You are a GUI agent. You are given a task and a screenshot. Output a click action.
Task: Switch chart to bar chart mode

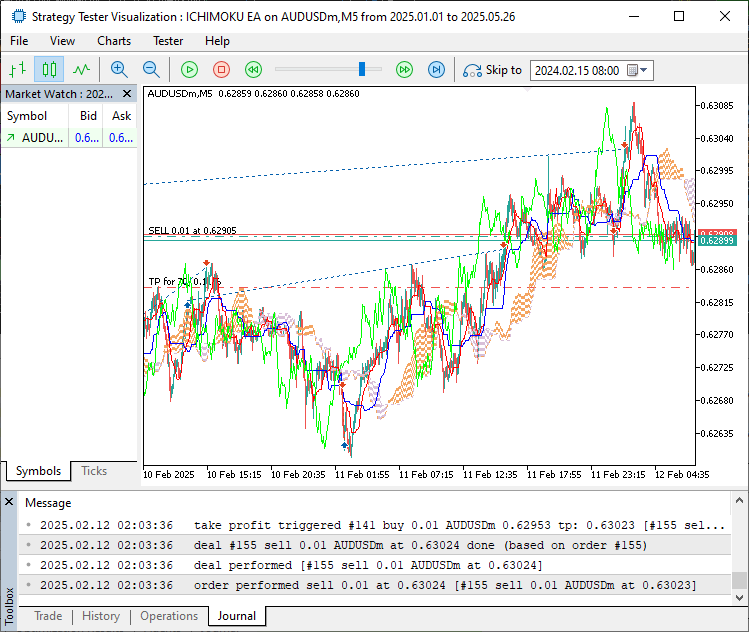click(x=17, y=70)
